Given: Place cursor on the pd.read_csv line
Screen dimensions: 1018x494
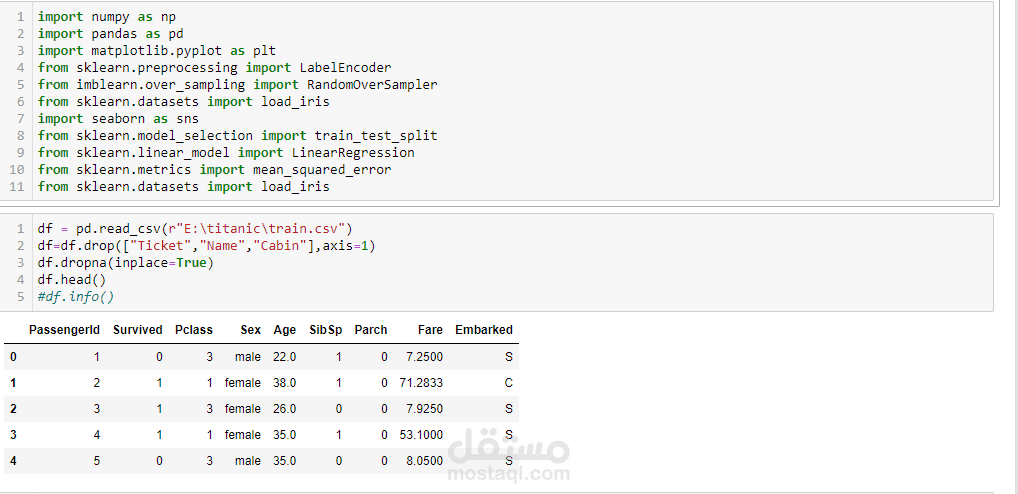Looking at the screenshot, I should click(195, 229).
